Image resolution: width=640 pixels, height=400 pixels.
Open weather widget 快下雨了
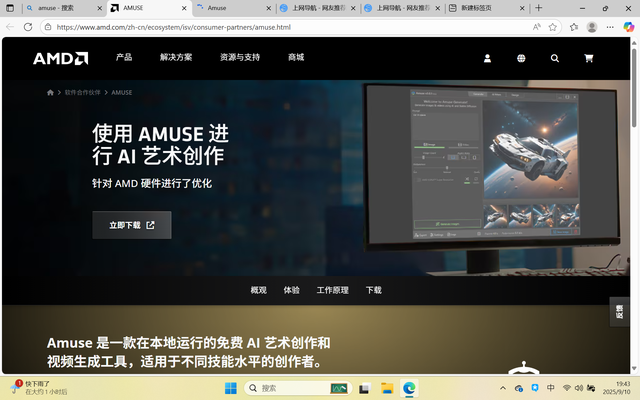pos(38,388)
